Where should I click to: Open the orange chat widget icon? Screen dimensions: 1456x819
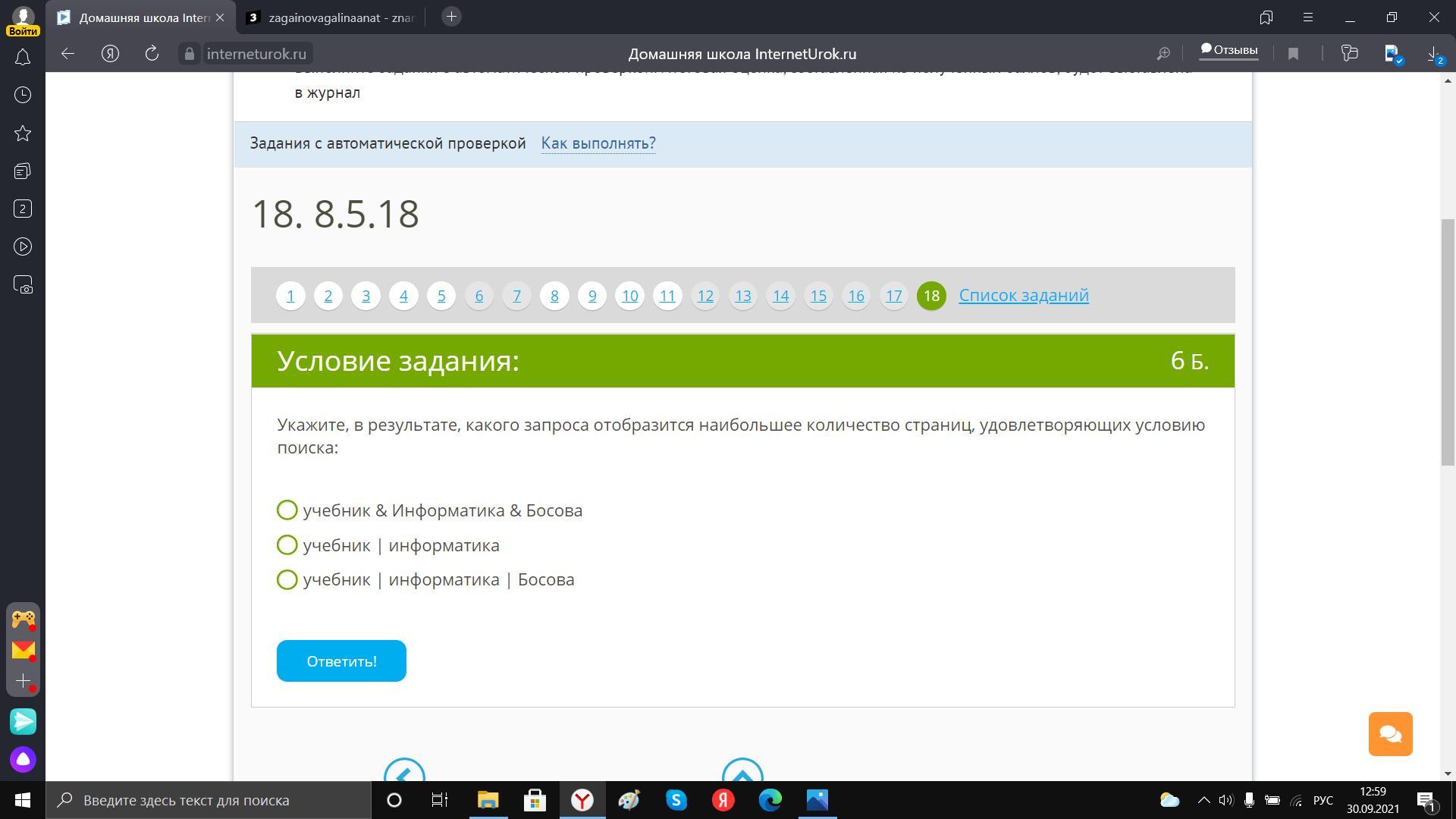[x=1390, y=733]
